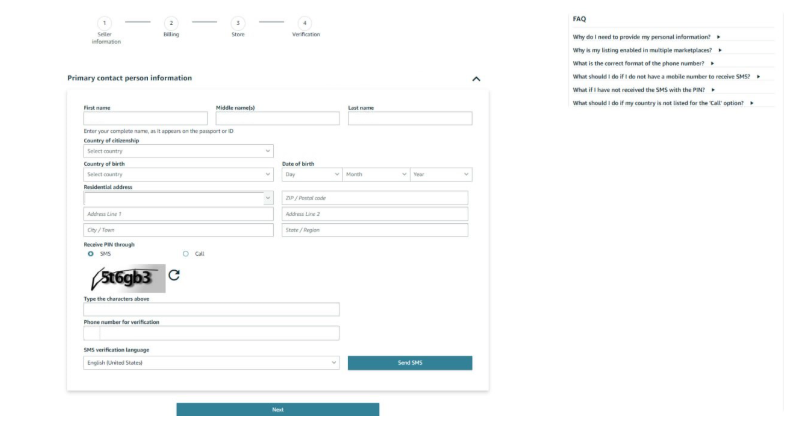
Task: Go to step 4 Verification
Action: point(304,23)
